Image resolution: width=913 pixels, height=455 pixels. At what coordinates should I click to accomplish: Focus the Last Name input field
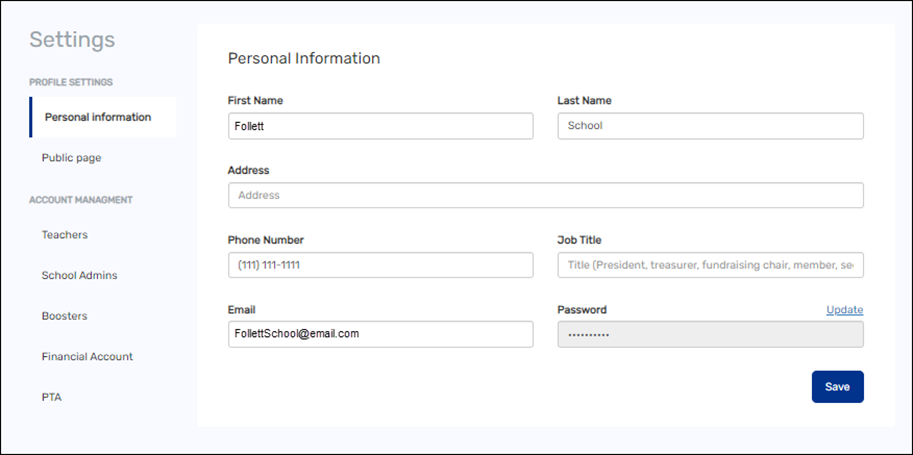click(x=709, y=126)
